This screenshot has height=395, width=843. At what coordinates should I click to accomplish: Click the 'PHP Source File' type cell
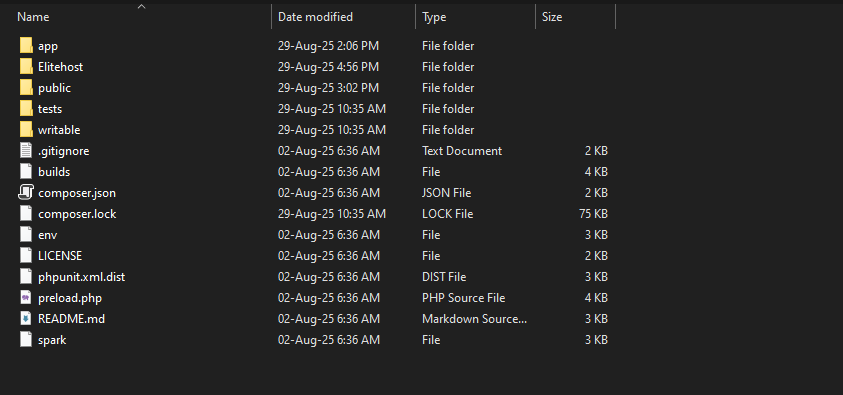[463, 298]
